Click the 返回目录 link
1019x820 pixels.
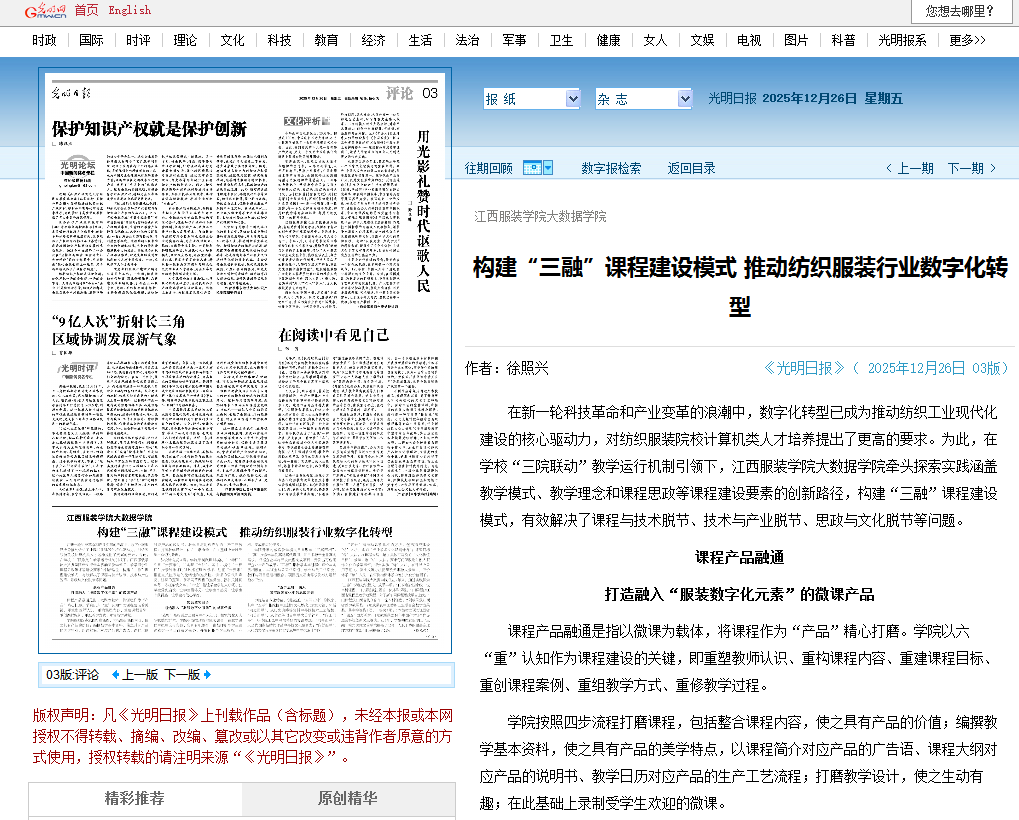[x=692, y=168]
